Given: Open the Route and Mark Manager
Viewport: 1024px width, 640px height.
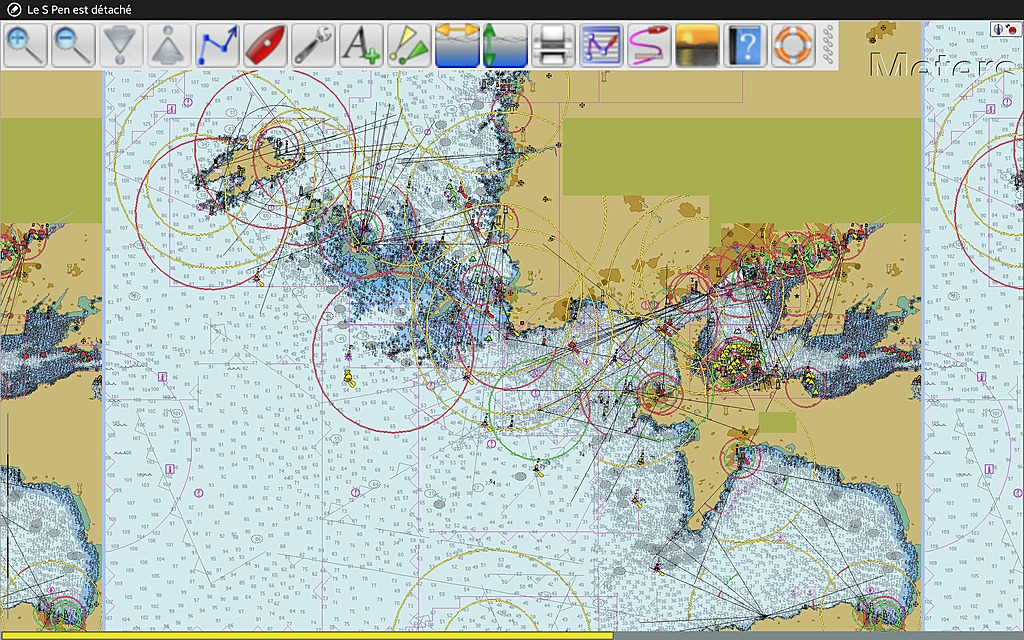Looking at the screenshot, I should 601,45.
